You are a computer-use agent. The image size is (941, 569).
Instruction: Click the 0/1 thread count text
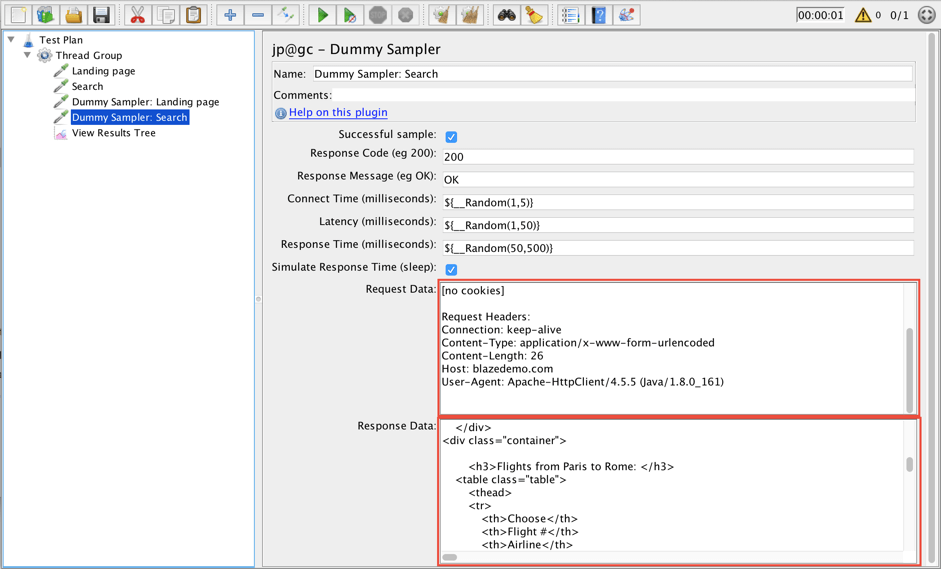(899, 15)
